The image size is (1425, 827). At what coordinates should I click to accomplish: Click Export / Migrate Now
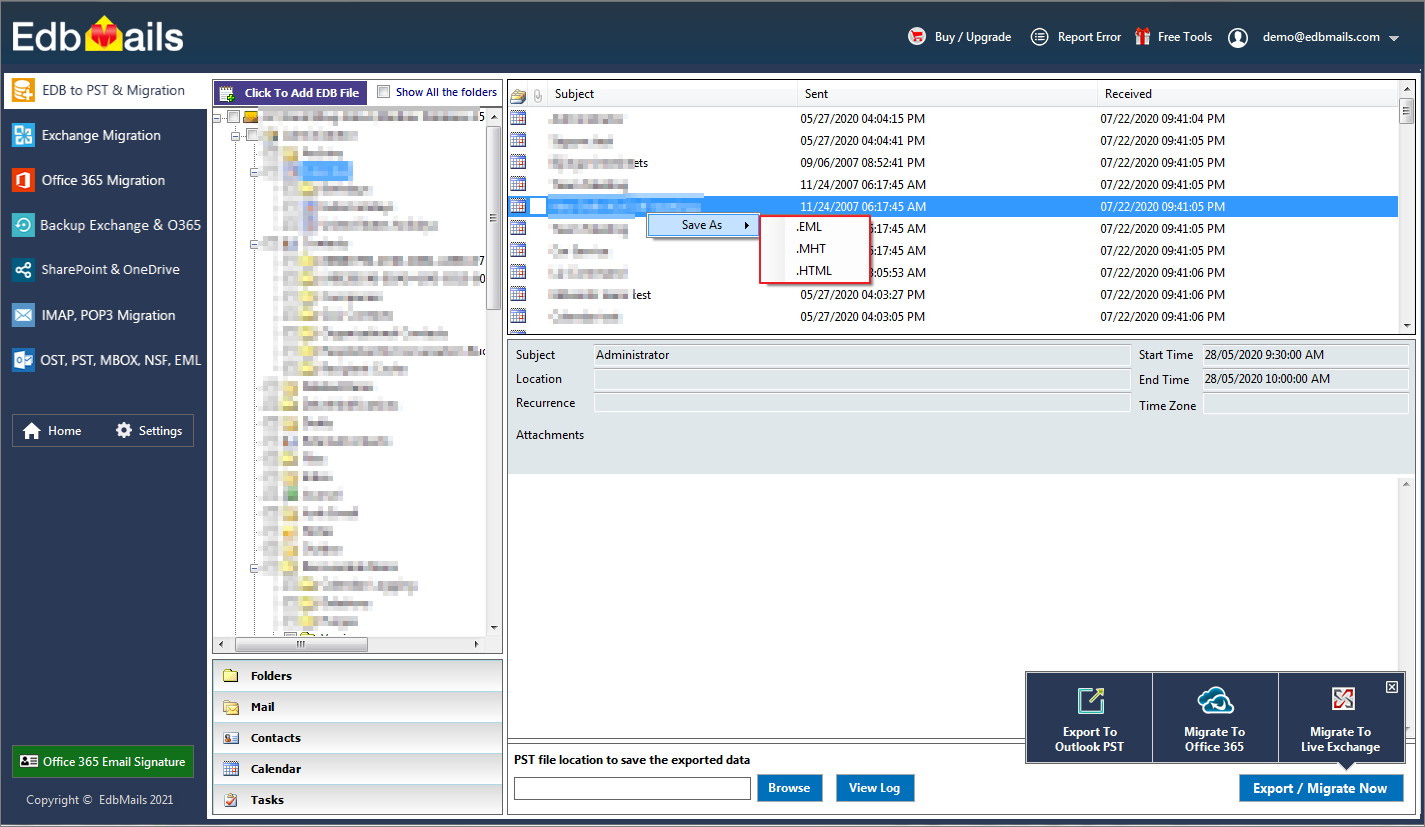1321,788
